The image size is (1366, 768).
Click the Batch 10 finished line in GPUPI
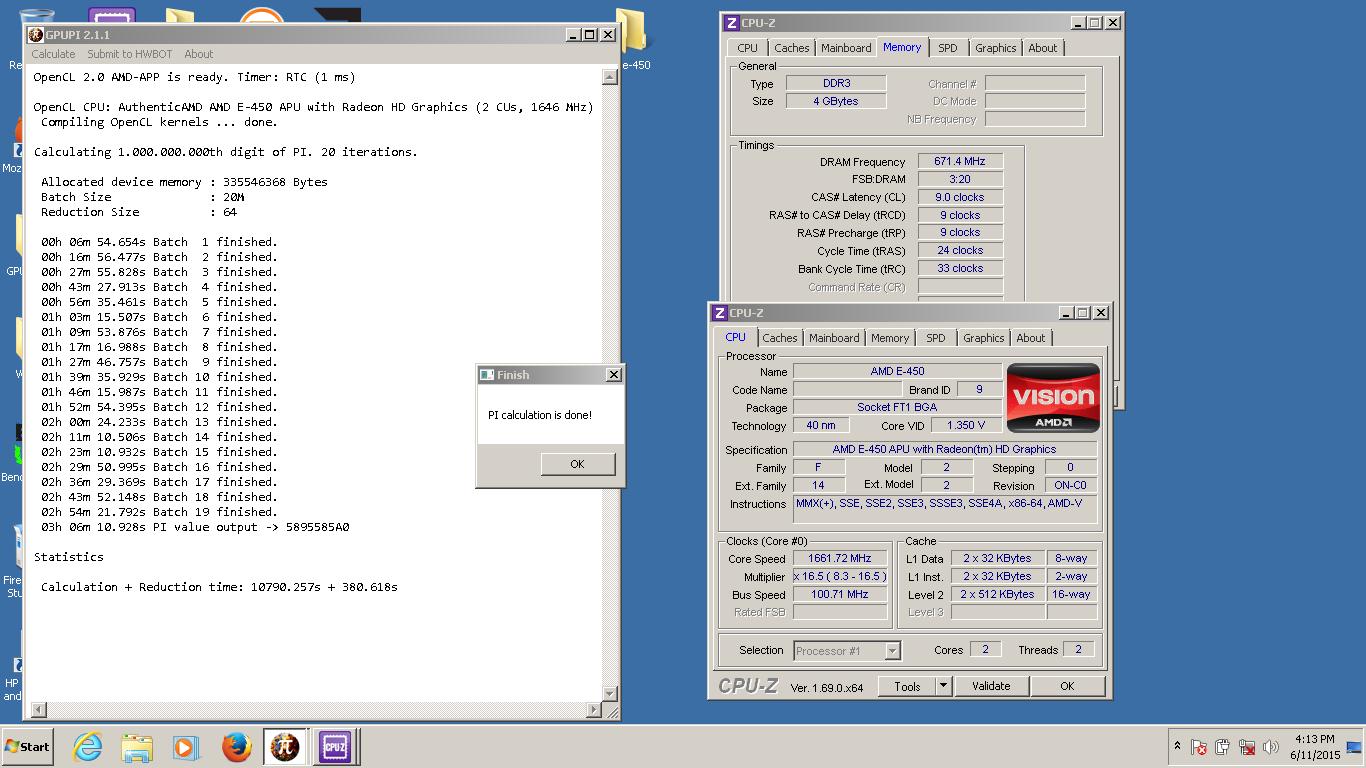[159, 377]
